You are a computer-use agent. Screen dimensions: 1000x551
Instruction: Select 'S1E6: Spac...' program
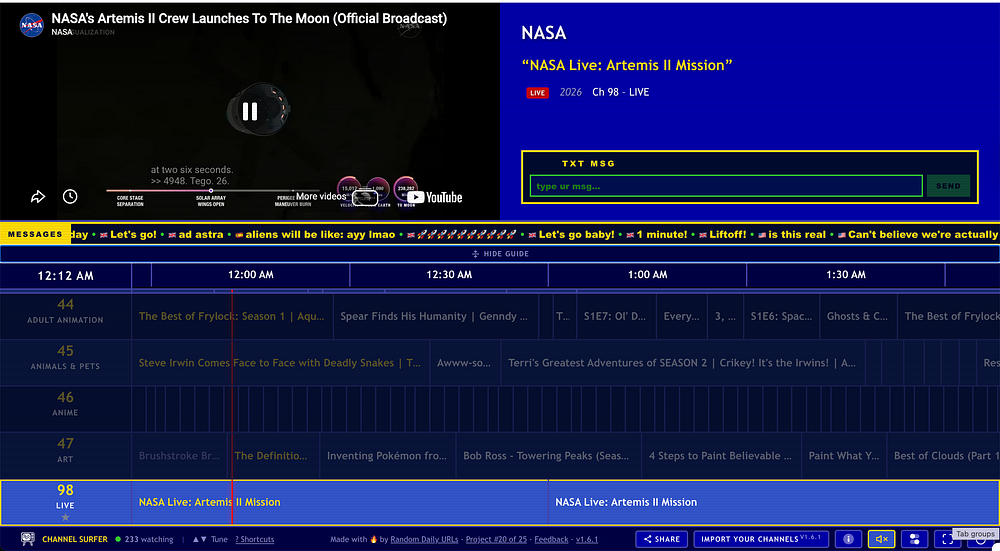[781, 316]
